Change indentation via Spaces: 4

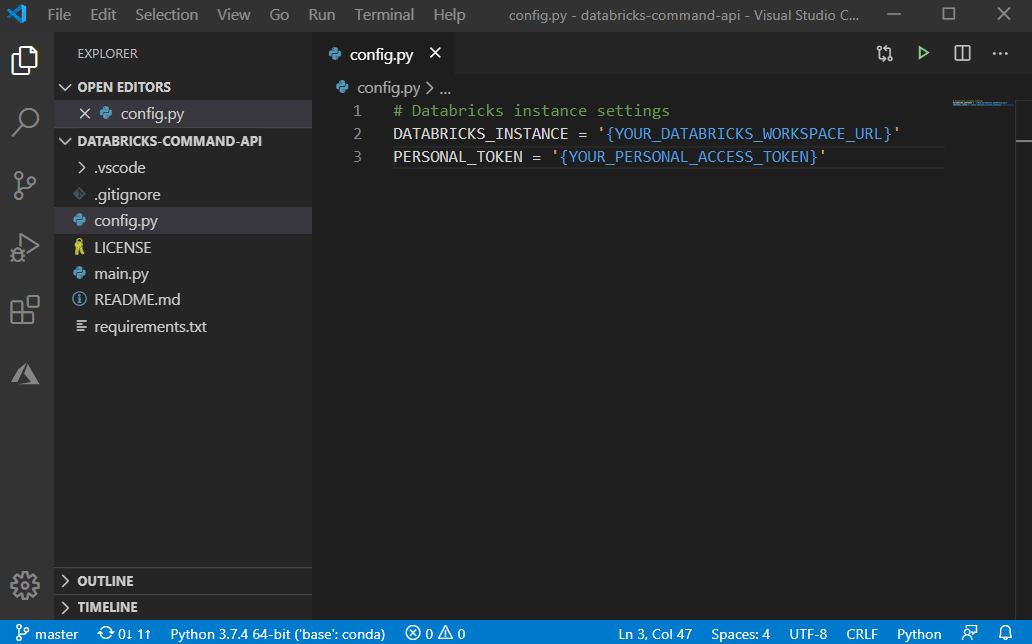pyautogui.click(x=740, y=633)
